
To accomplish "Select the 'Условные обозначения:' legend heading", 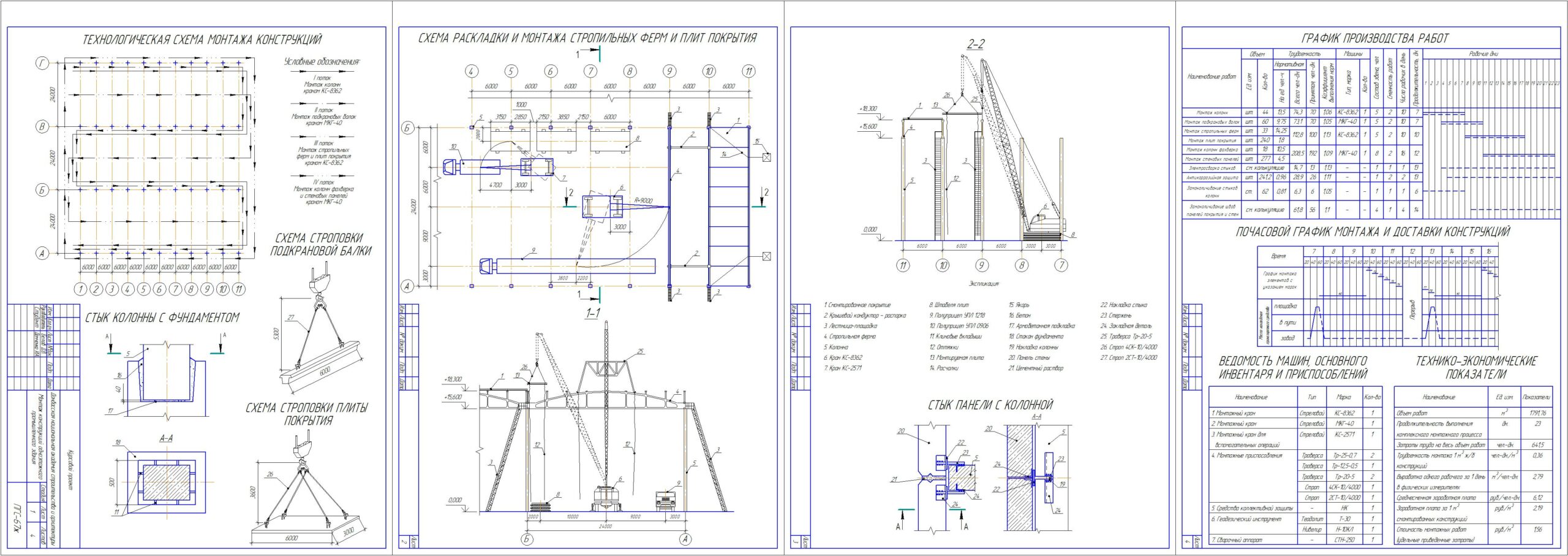I will (x=322, y=62).
